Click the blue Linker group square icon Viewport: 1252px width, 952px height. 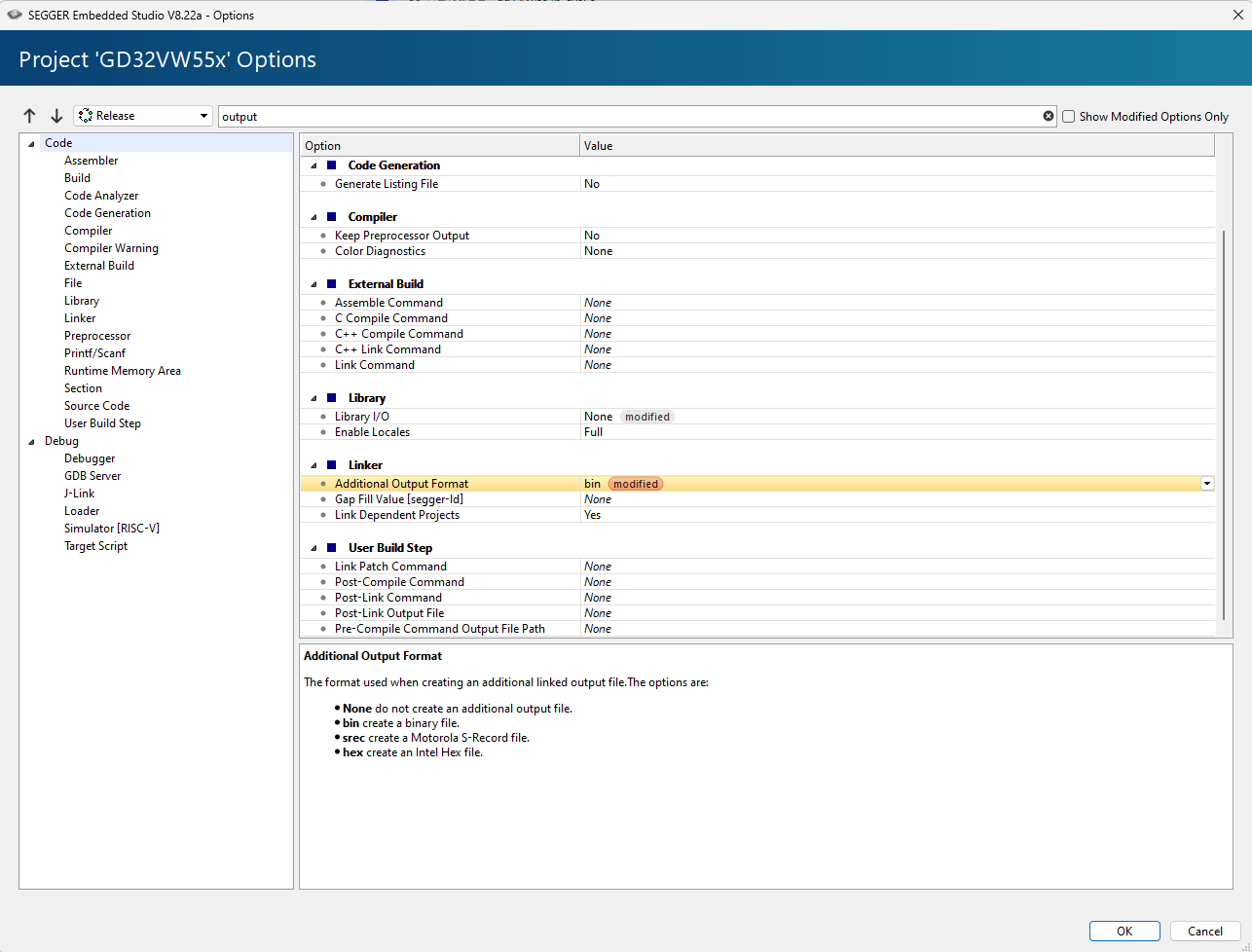pyautogui.click(x=331, y=465)
